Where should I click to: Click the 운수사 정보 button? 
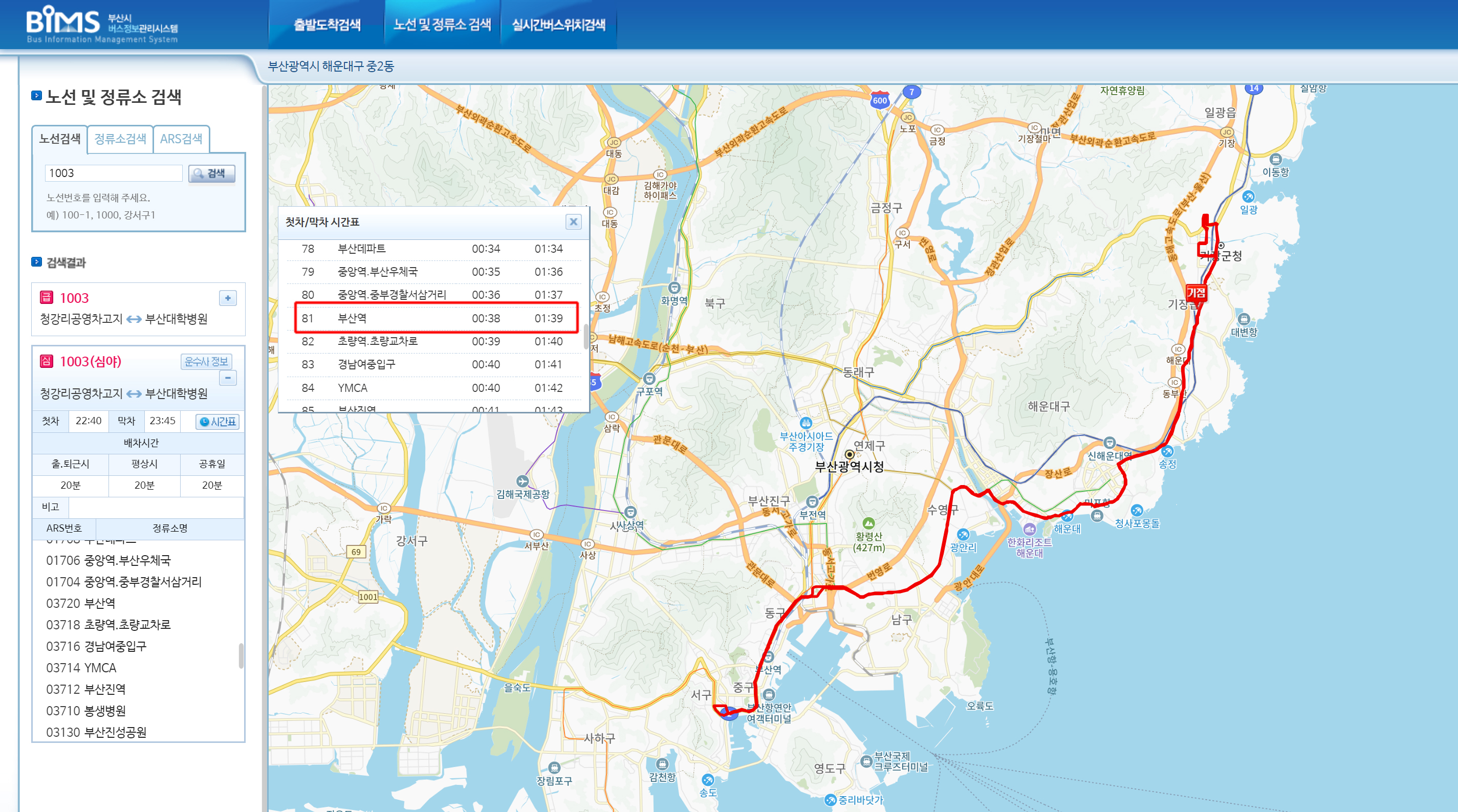pyautogui.click(x=206, y=361)
